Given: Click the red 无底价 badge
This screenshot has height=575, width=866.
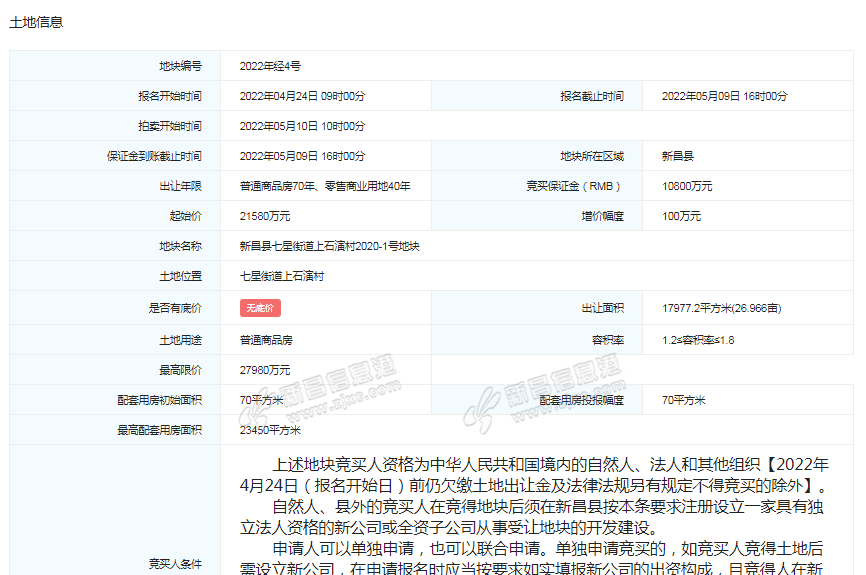Looking at the screenshot, I should tap(260, 309).
